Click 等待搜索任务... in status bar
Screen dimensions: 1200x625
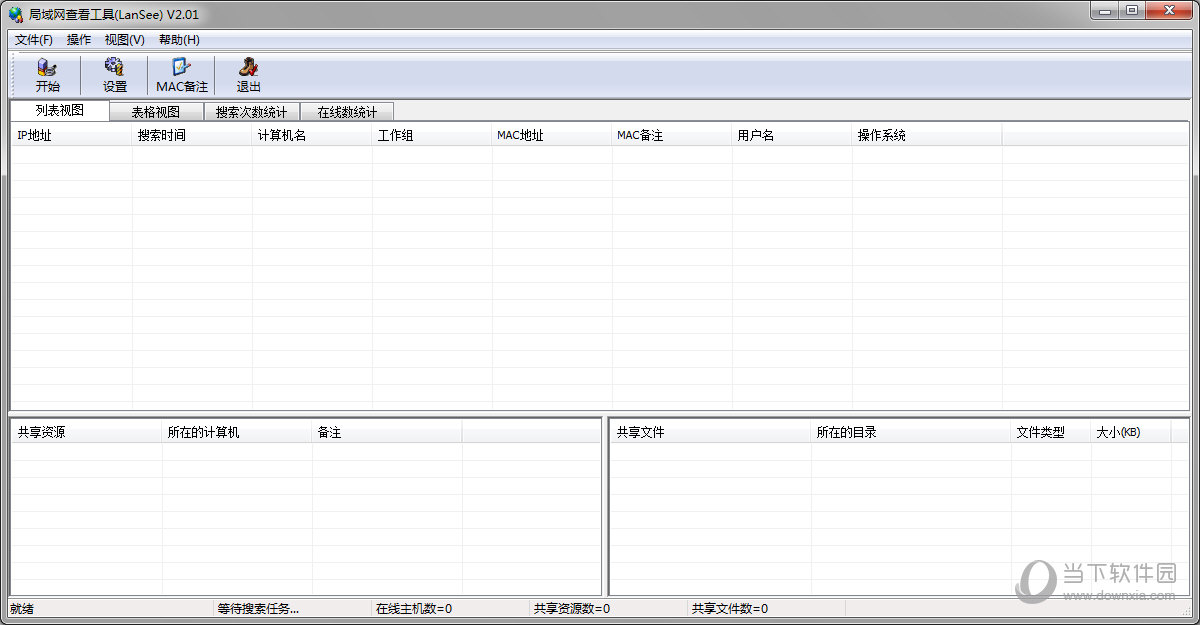click(258, 608)
